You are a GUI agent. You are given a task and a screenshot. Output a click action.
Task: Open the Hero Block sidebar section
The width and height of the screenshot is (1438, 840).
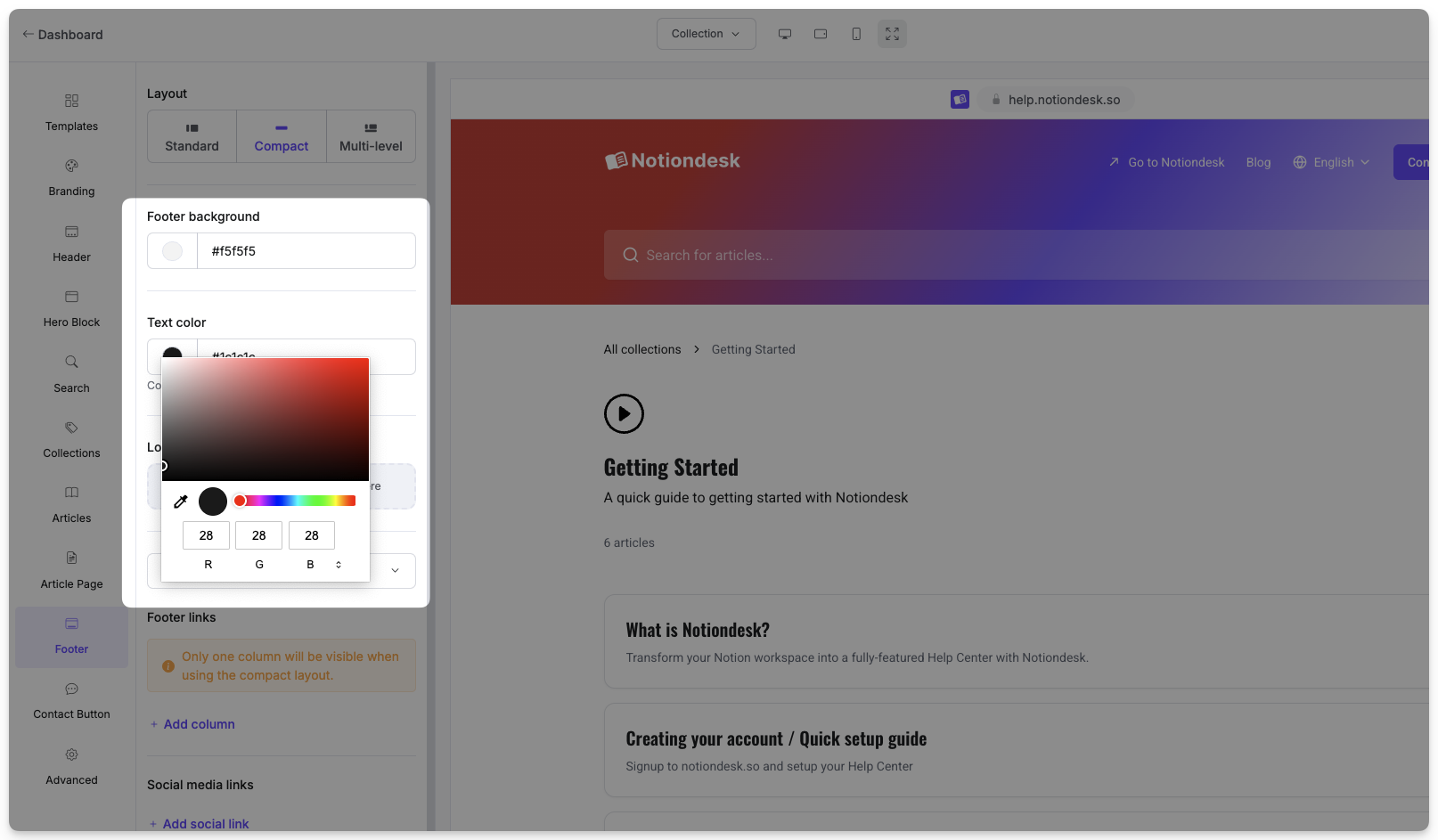point(71,308)
